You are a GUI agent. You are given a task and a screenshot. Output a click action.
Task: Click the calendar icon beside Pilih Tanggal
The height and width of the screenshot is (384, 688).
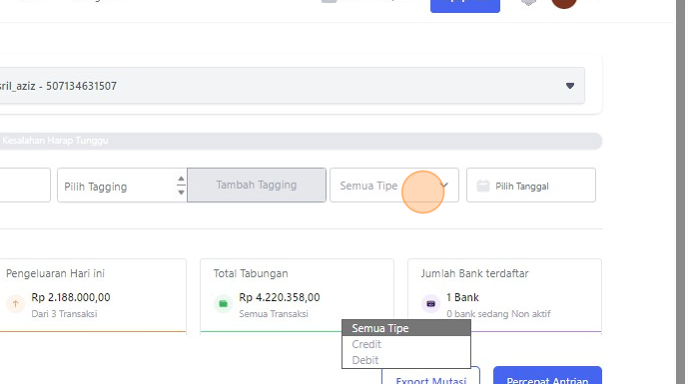pyautogui.click(x=483, y=186)
